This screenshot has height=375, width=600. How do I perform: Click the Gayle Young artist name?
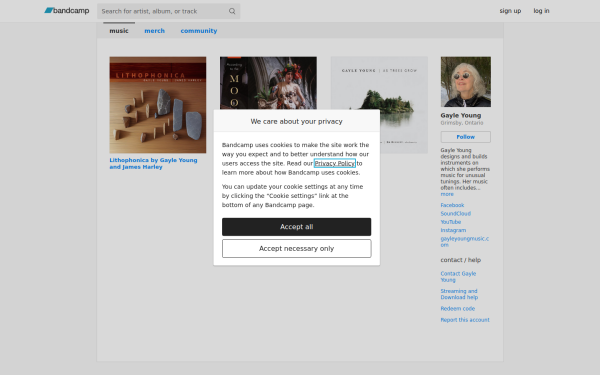point(461,115)
